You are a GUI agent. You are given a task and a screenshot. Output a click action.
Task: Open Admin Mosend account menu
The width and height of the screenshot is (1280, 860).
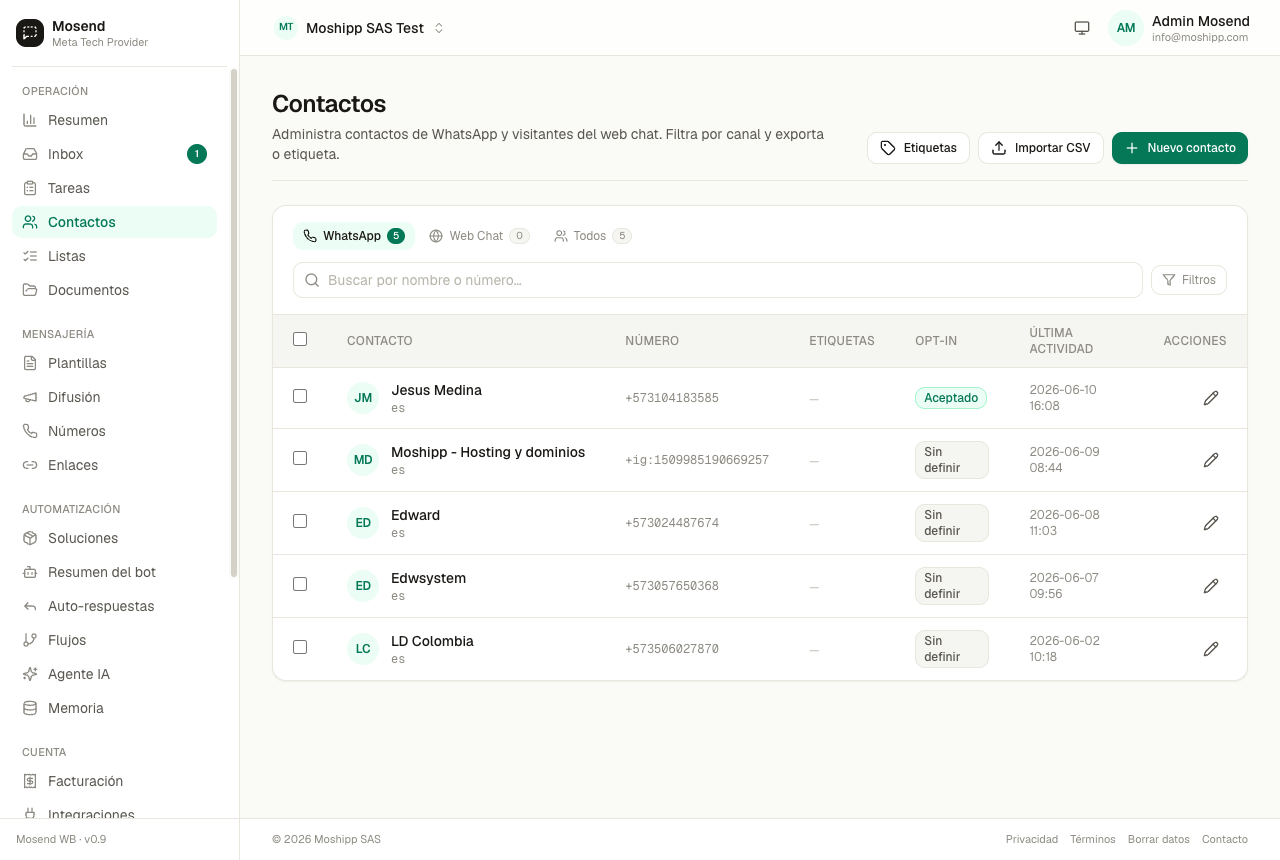(x=1180, y=28)
